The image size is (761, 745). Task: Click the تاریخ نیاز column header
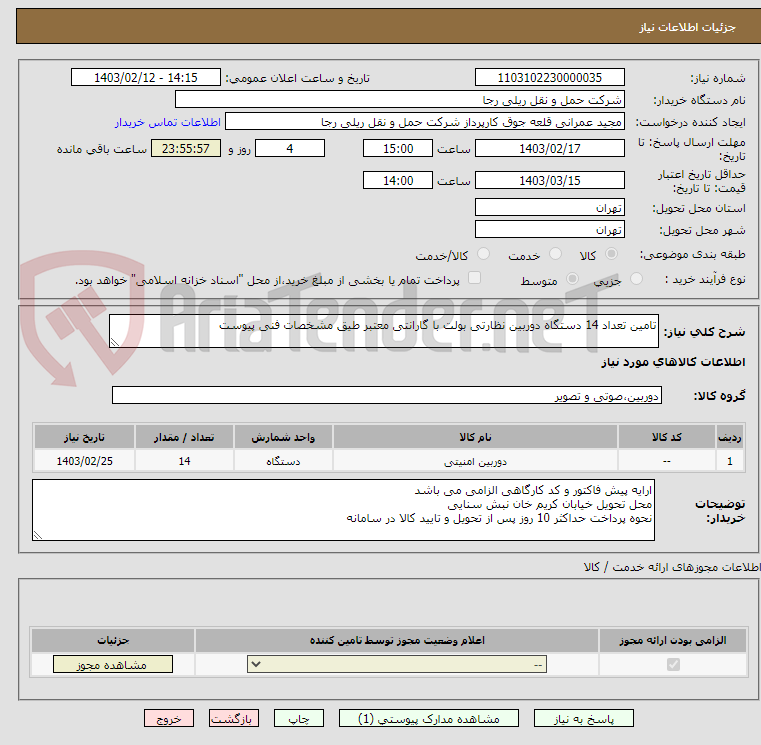click(84, 437)
